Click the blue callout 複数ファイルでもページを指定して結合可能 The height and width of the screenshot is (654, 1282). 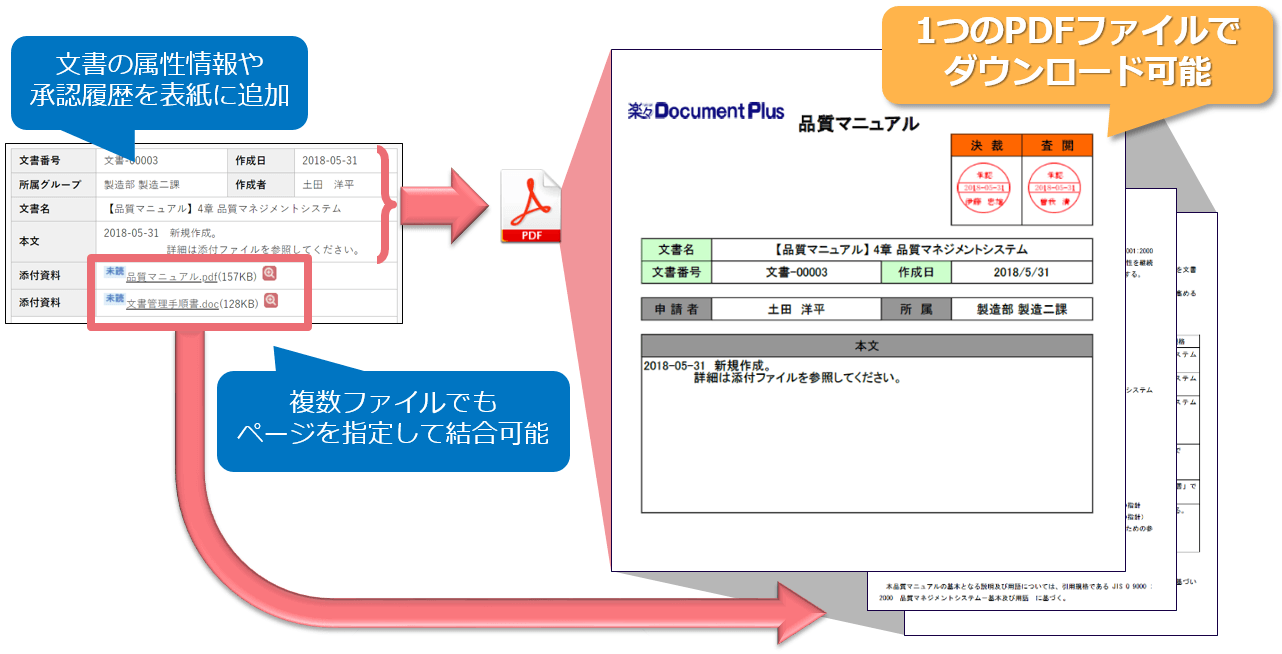[x=393, y=420]
